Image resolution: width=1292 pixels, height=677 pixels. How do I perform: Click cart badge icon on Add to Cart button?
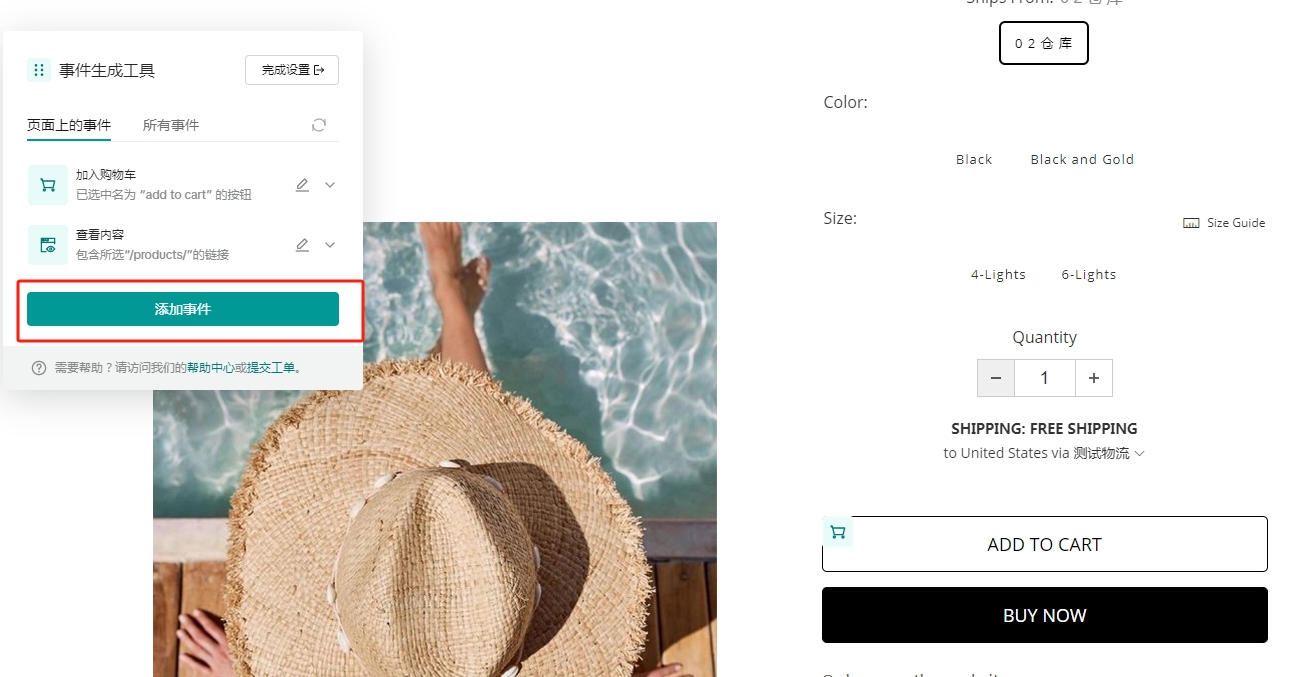838,532
